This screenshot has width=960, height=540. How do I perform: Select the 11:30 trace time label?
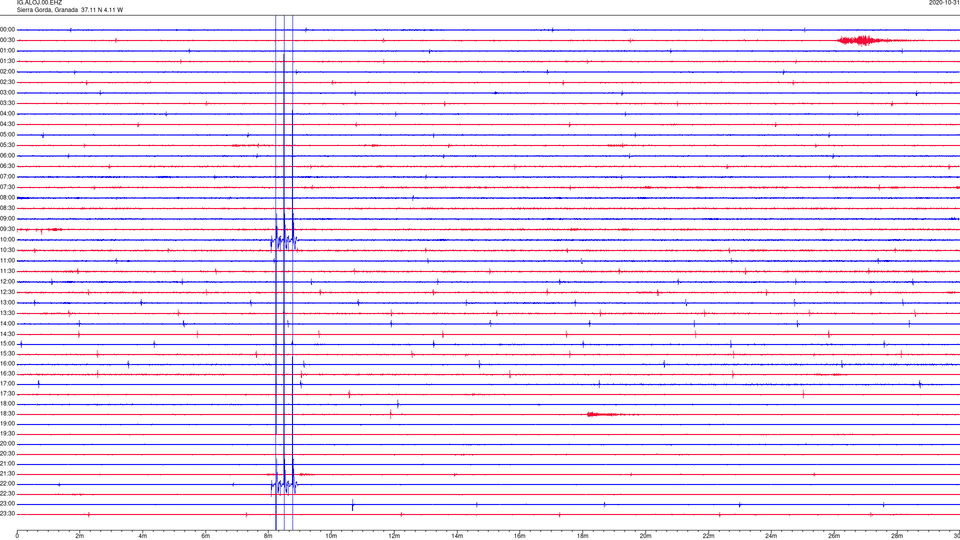(7, 271)
